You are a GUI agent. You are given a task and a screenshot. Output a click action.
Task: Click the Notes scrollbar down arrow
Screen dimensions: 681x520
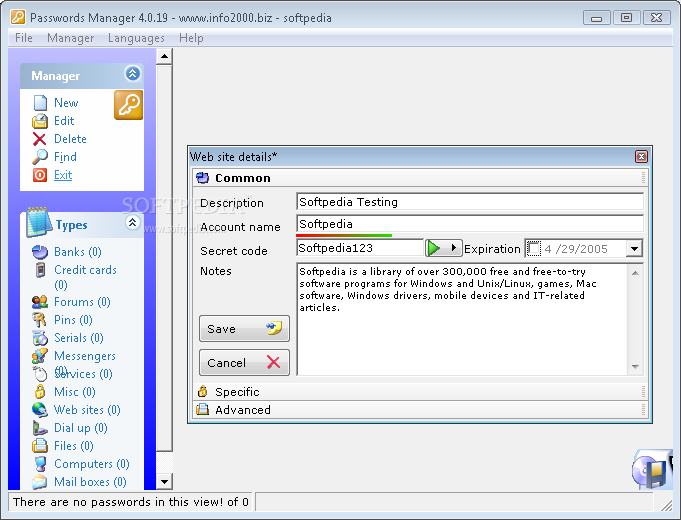coord(635,367)
